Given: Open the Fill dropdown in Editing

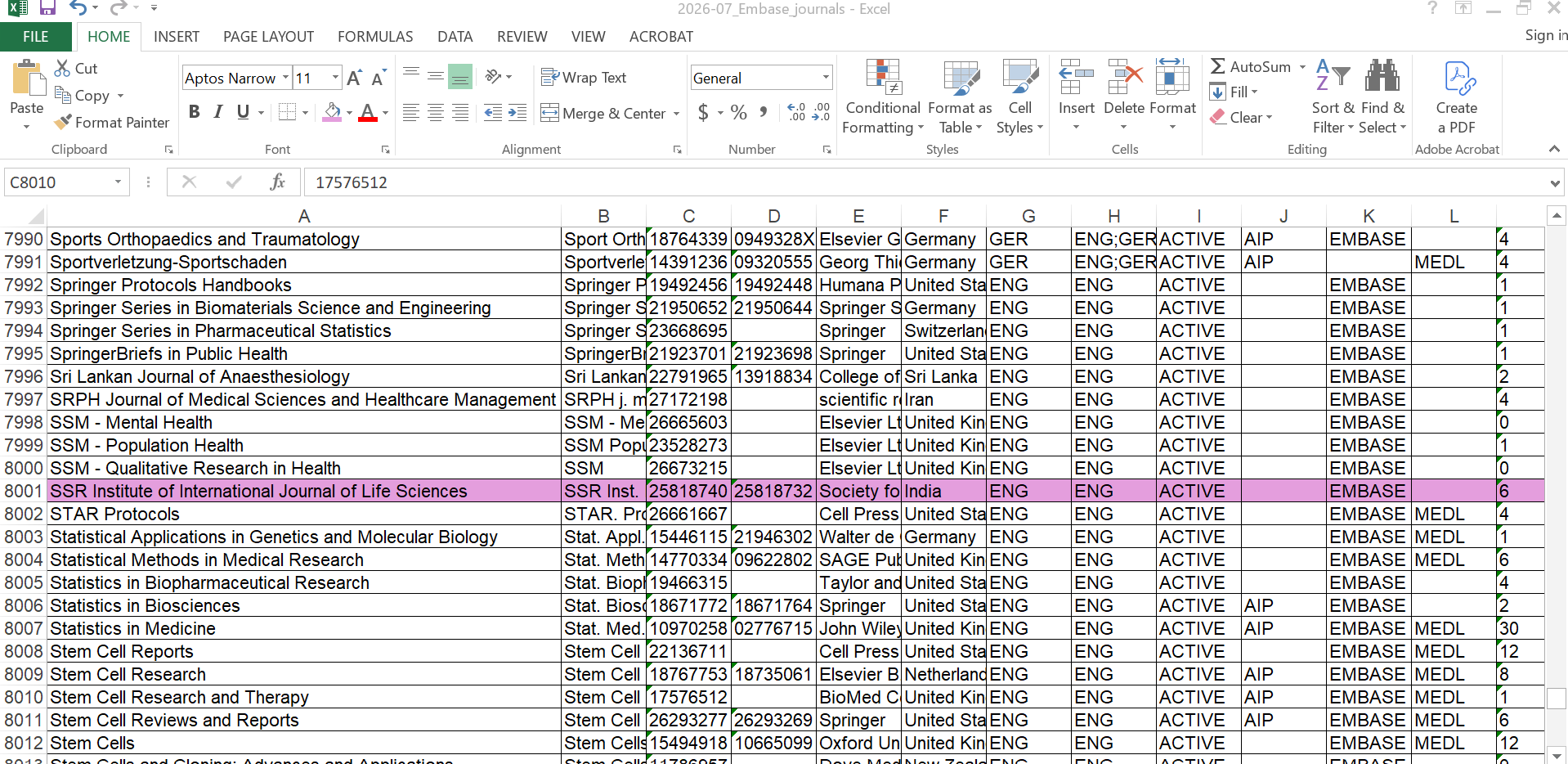Looking at the screenshot, I should click(x=1234, y=92).
